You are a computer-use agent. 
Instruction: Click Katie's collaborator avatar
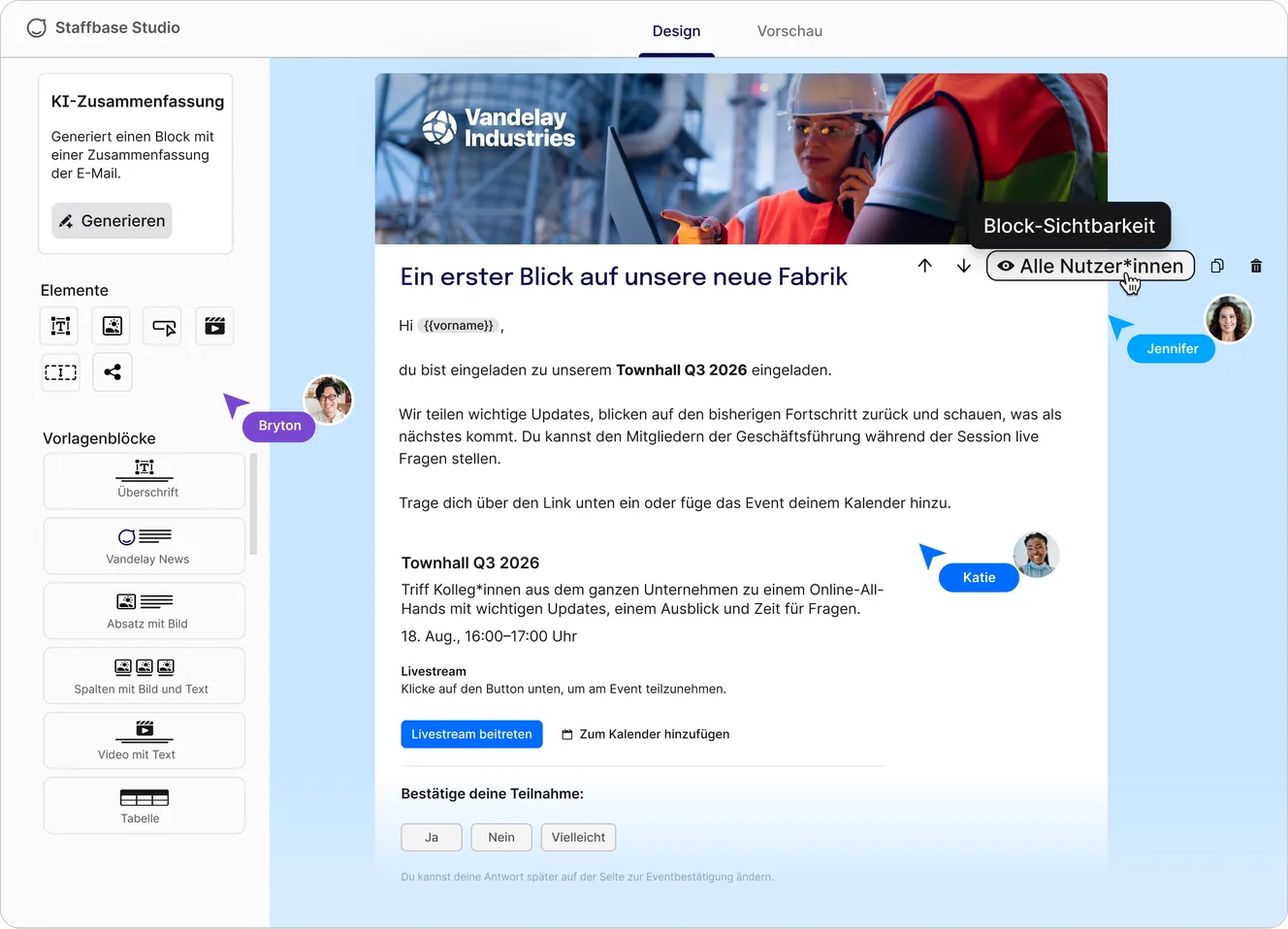1036,555
